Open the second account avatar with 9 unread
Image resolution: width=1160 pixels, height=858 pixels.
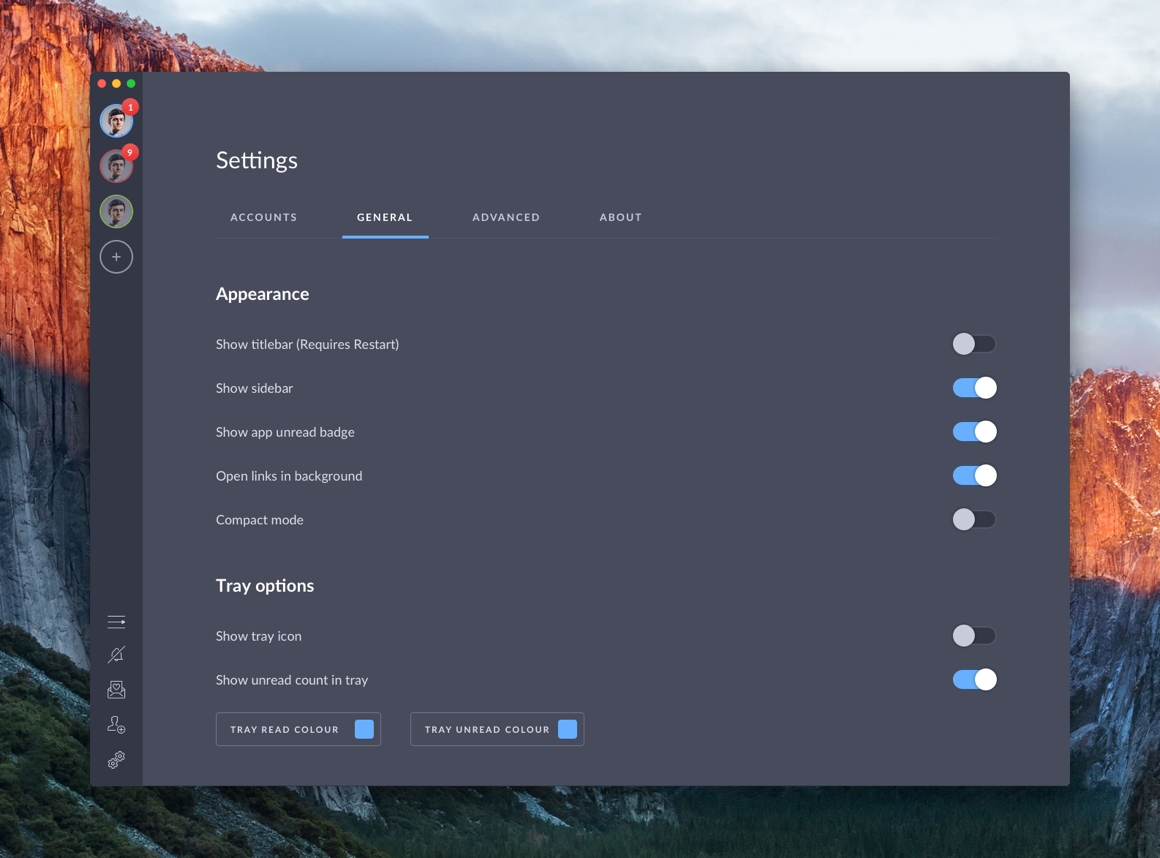(116, 166)
